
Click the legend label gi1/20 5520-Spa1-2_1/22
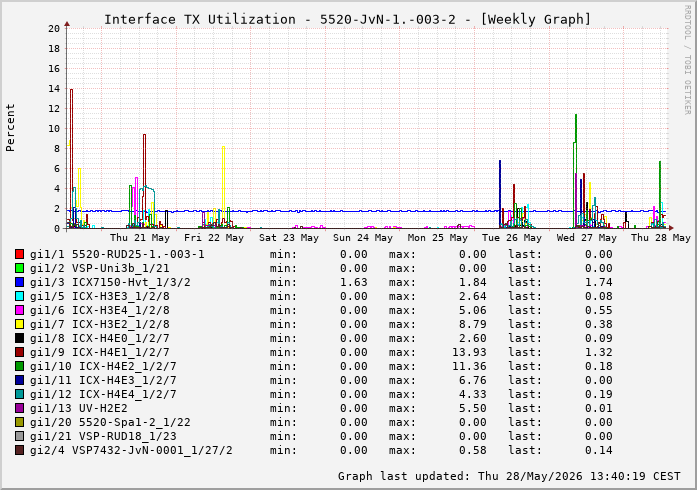pyautogui.click(x=110, y=422)
